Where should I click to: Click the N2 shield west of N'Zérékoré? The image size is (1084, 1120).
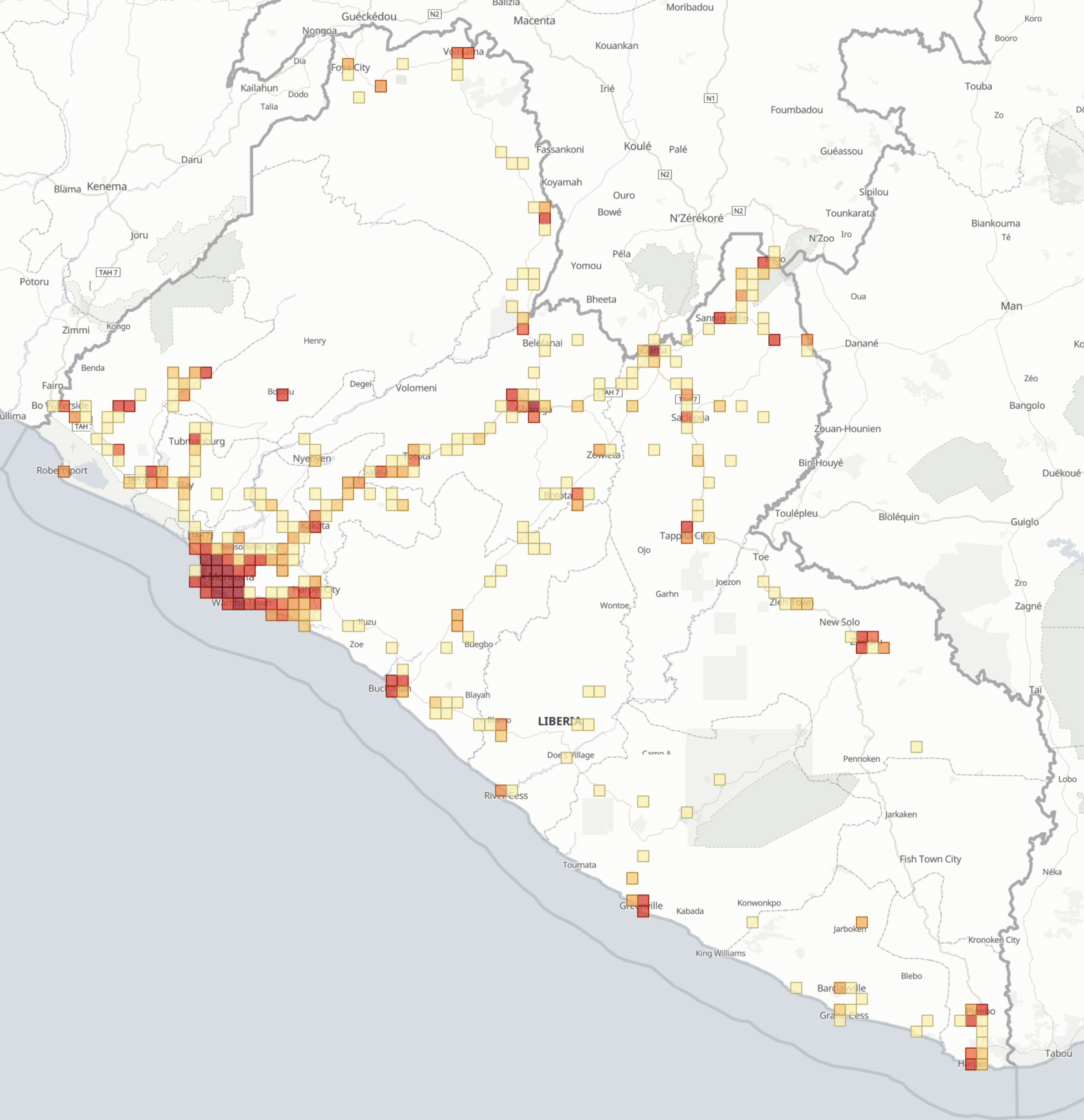pyautogui.click(x=738, y=210)
